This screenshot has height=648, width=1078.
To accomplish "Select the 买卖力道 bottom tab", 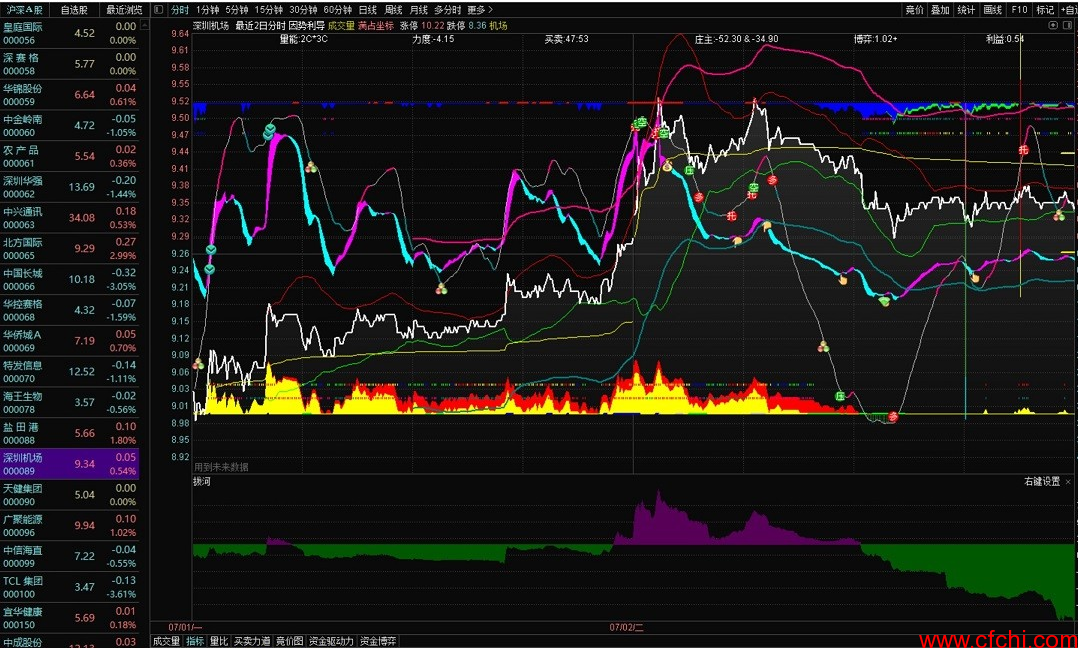I will 252,640.
